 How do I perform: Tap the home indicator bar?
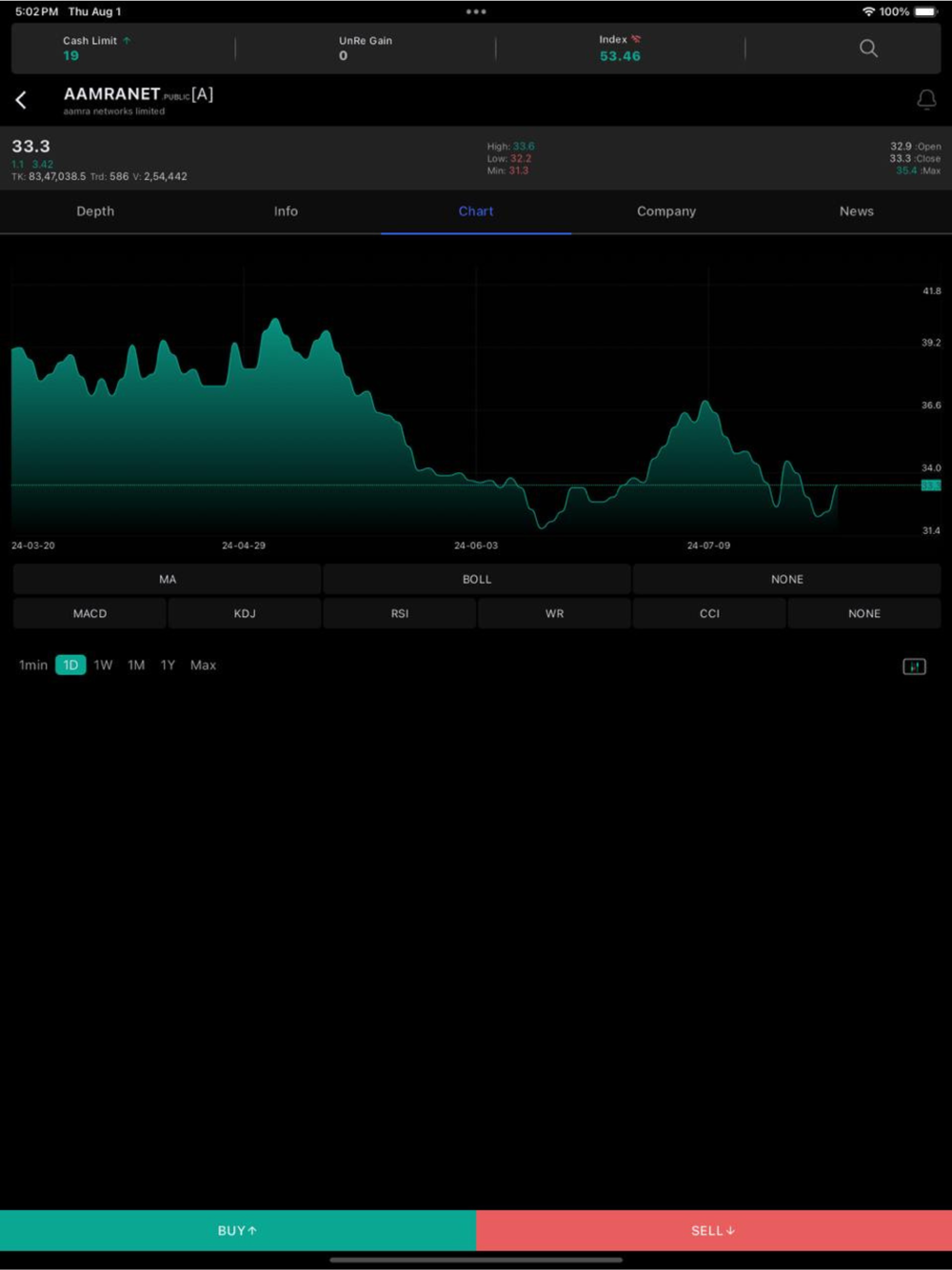click(x=476, y=1260)
